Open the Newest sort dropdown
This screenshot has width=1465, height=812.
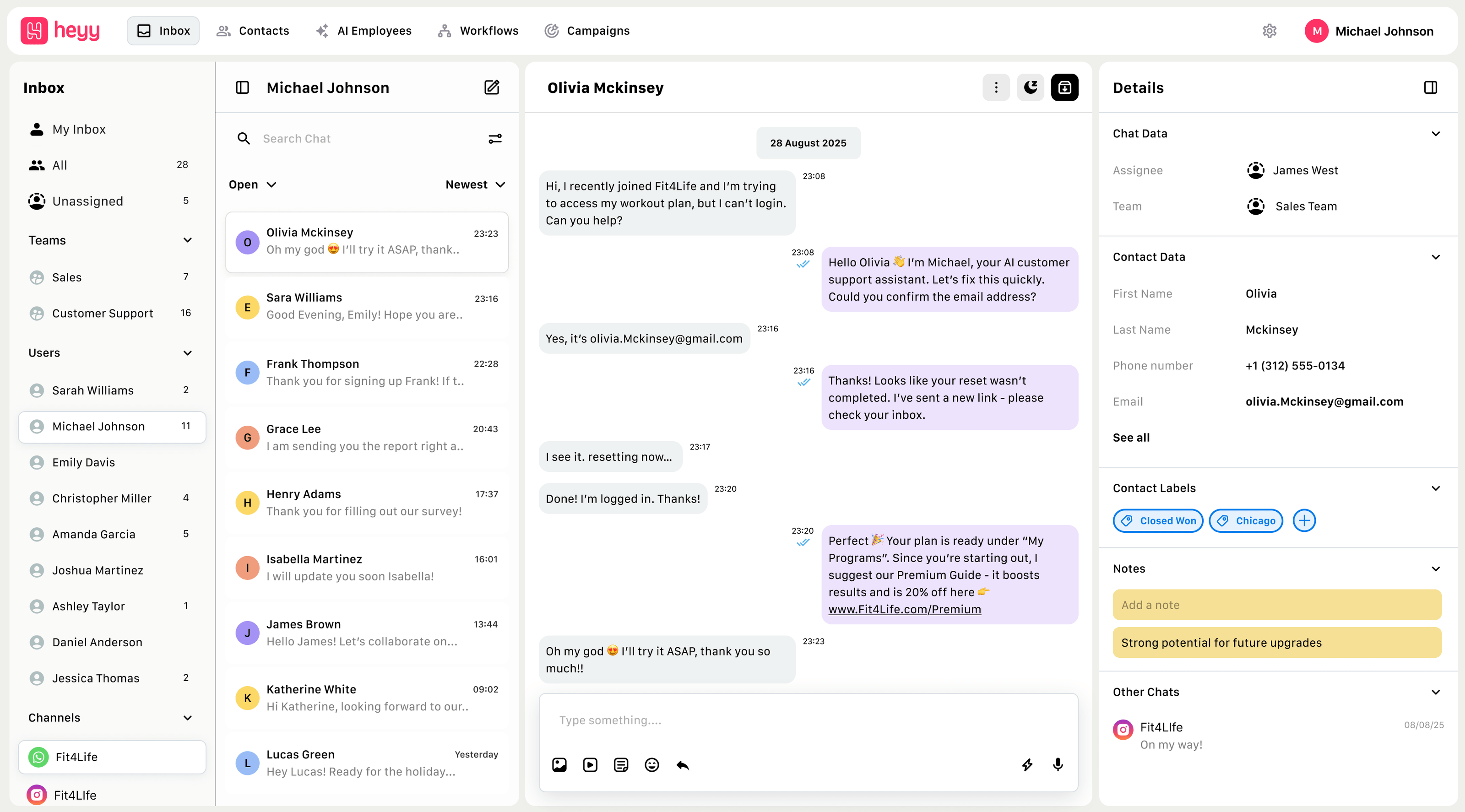(476, 185)
